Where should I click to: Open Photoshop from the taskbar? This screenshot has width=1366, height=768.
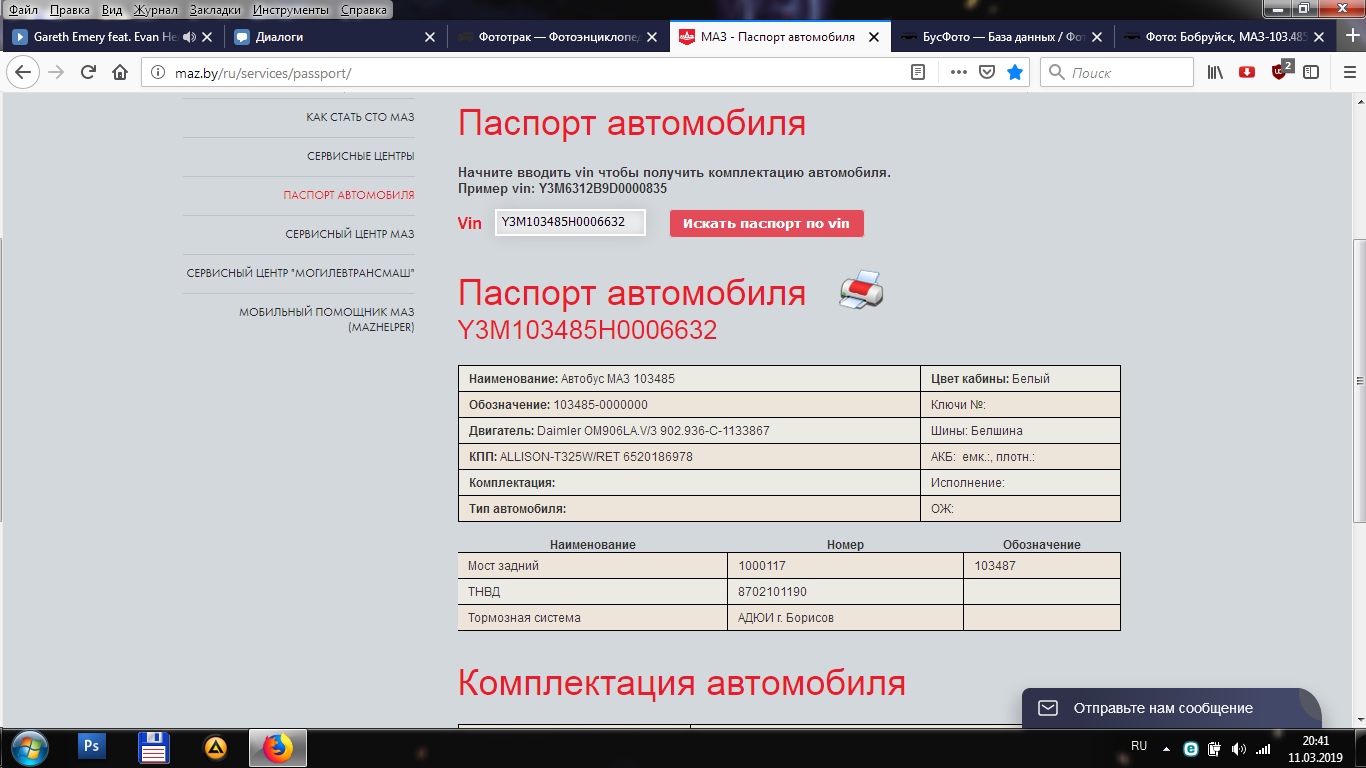[92, 747]
